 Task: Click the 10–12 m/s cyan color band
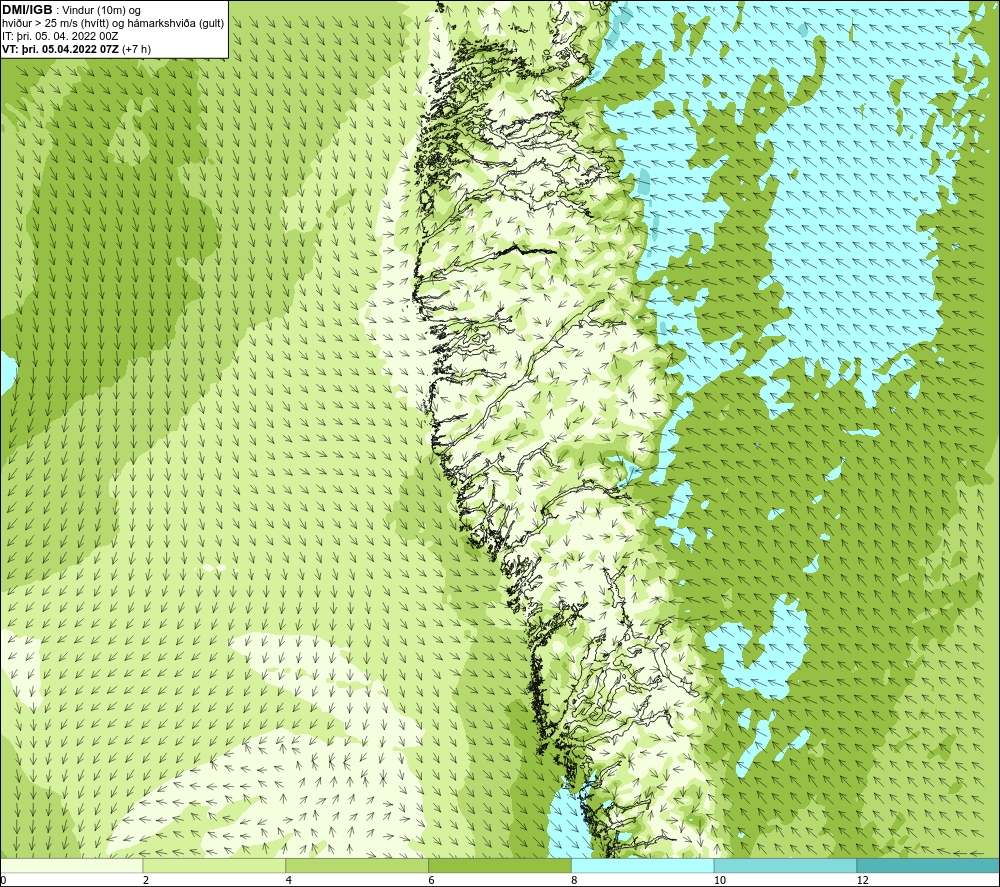pos(786,865)
